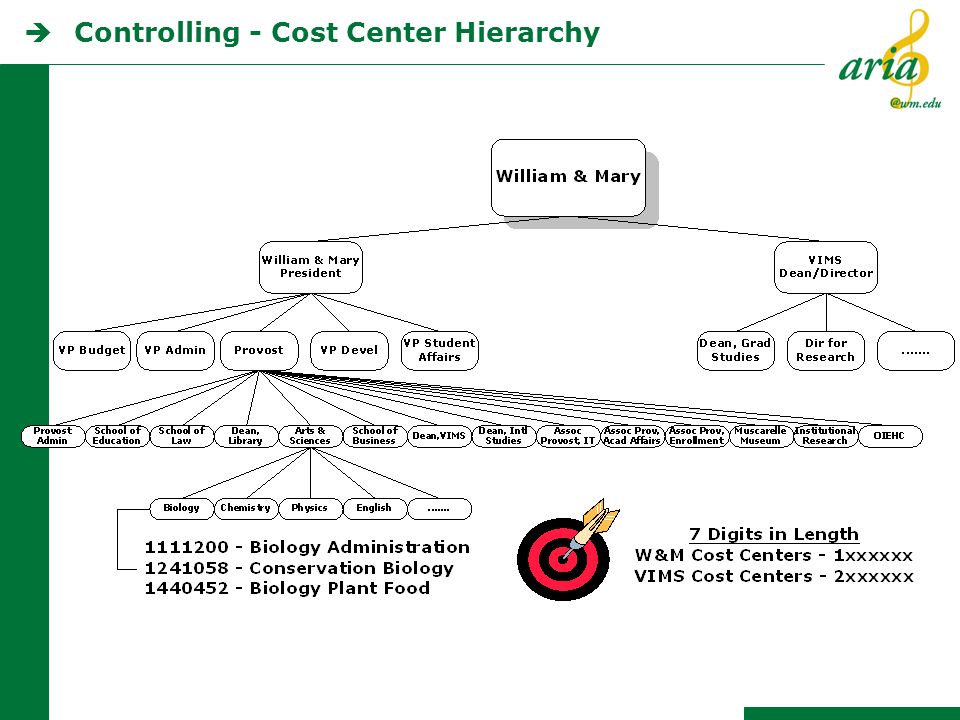Click the slide title Controlling - Cost Center Hierarchy
The image size is (960, 720).
(x=337, y=33)
